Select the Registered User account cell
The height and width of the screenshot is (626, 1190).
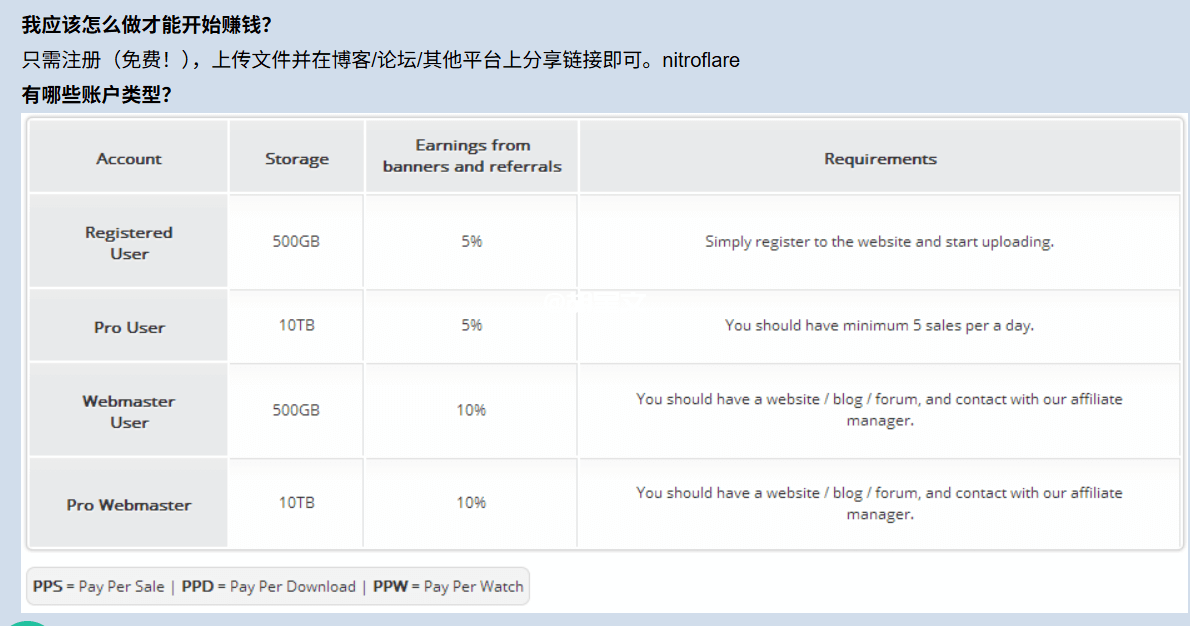point(129,243)
